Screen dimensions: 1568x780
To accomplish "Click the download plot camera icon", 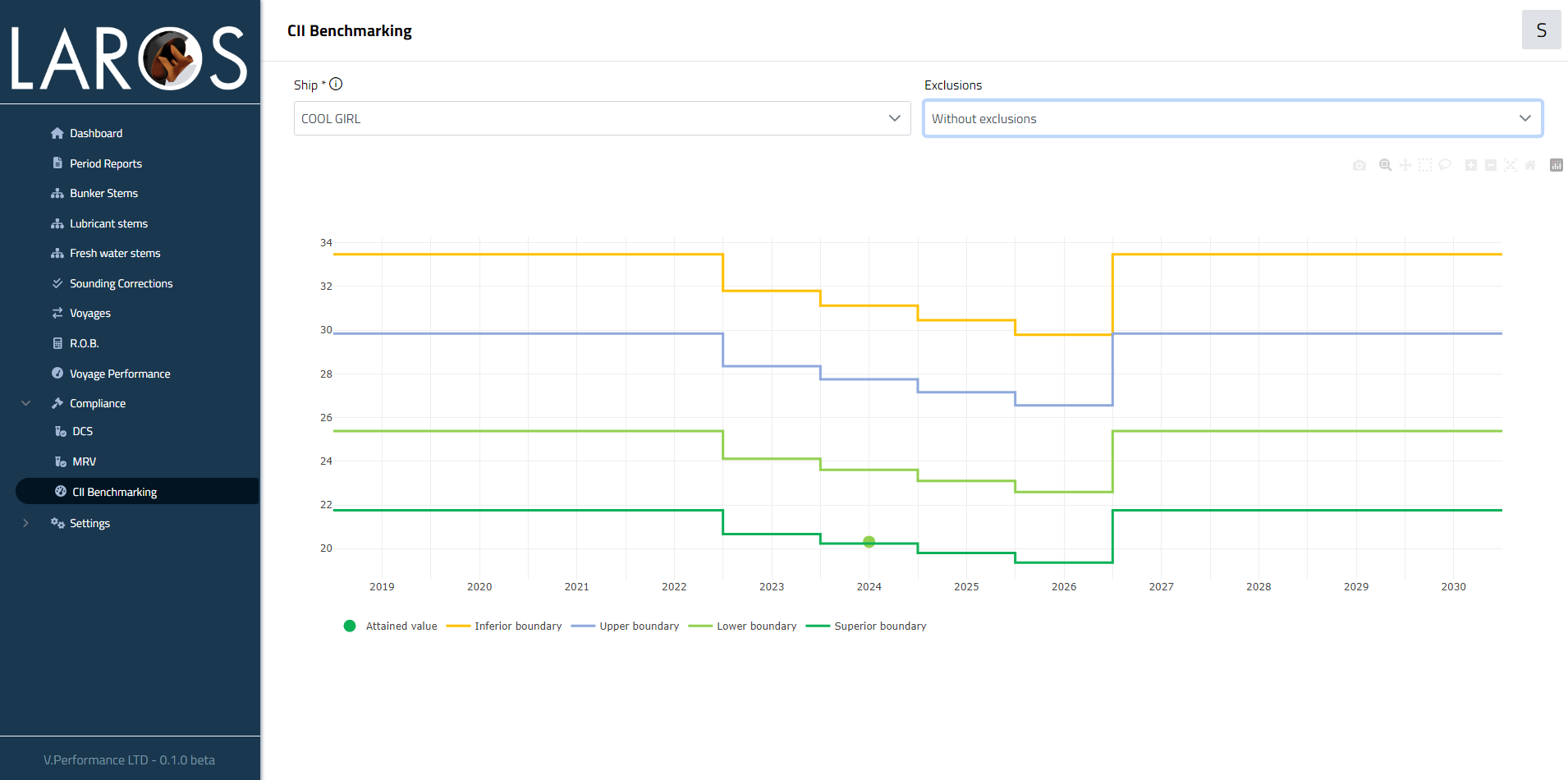I will pyautogui.click(x=1359, y=165).
